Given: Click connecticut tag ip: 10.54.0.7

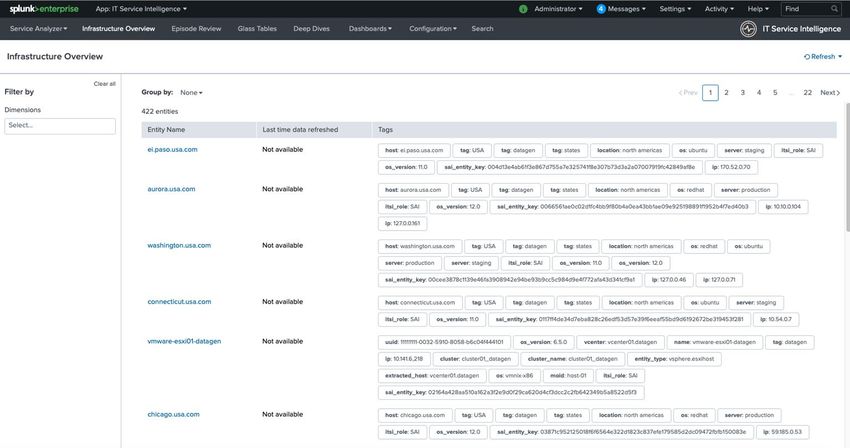Looking at the screenshot, I should [x=776, y=320].
